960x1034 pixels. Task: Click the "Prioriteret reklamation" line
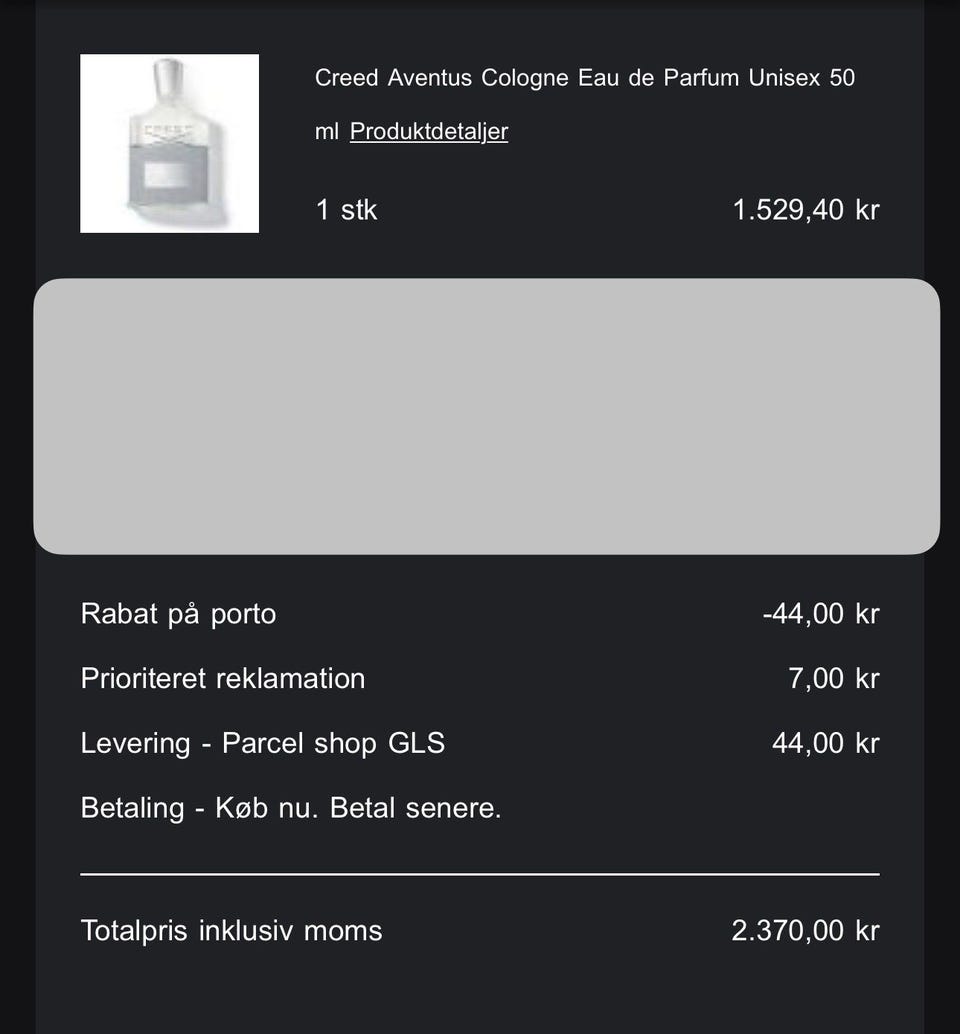(x=222, y=678)
